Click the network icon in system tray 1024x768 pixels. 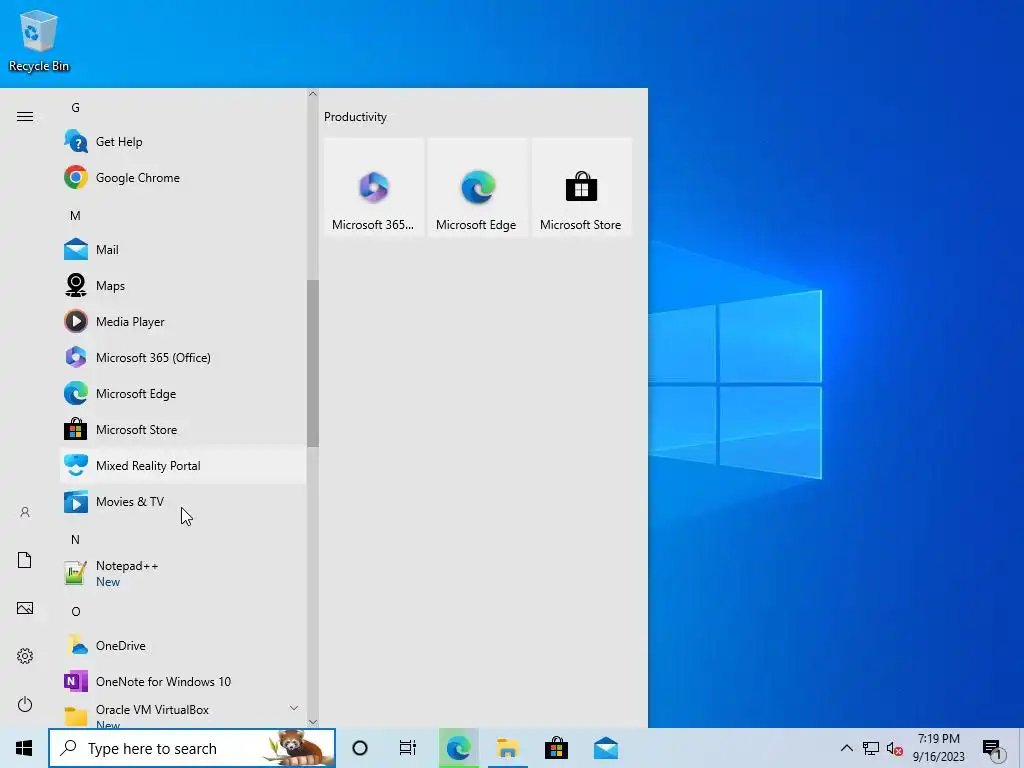(871, 748)
